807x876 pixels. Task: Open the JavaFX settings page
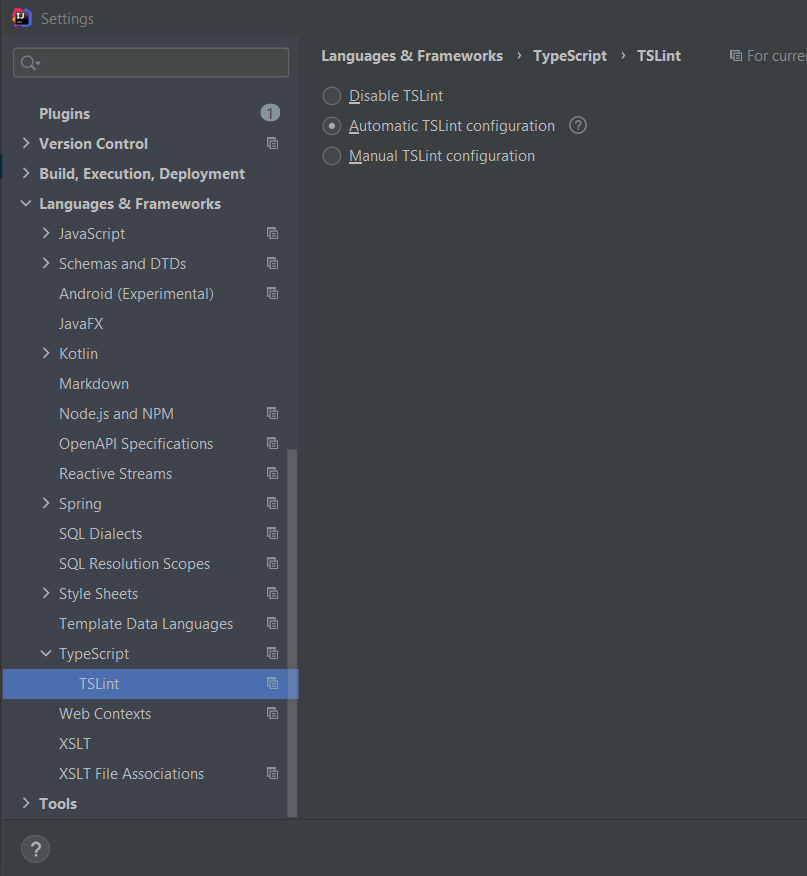click(81, 323)
